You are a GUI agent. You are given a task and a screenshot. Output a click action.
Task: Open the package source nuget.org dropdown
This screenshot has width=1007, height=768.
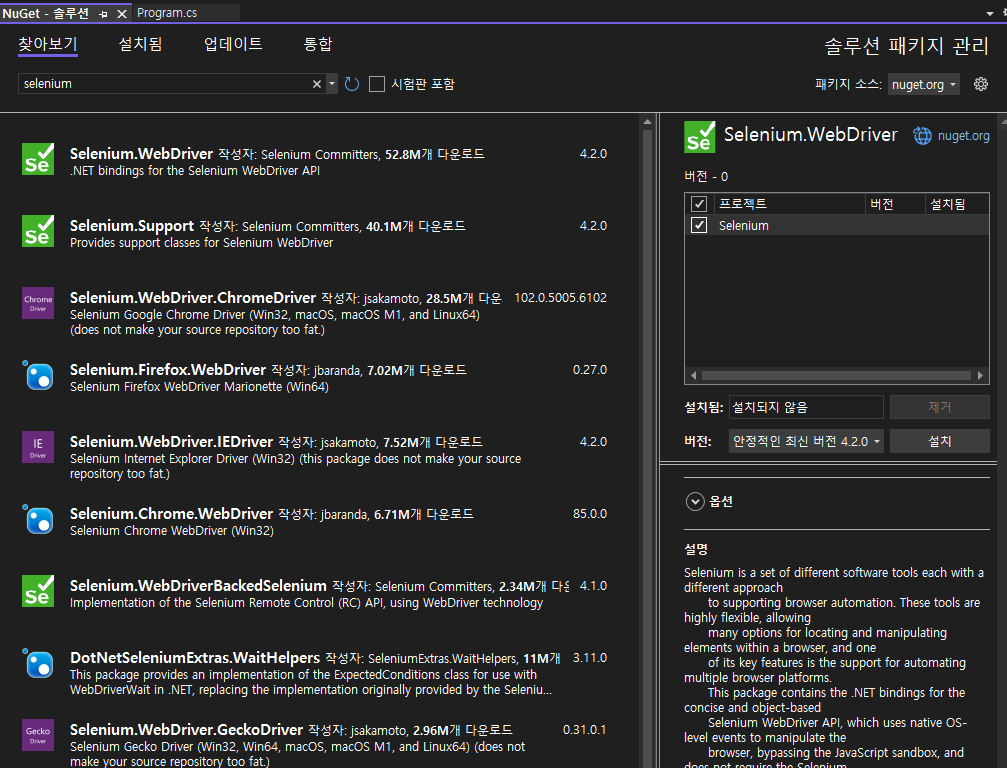(x=924, y=84)
